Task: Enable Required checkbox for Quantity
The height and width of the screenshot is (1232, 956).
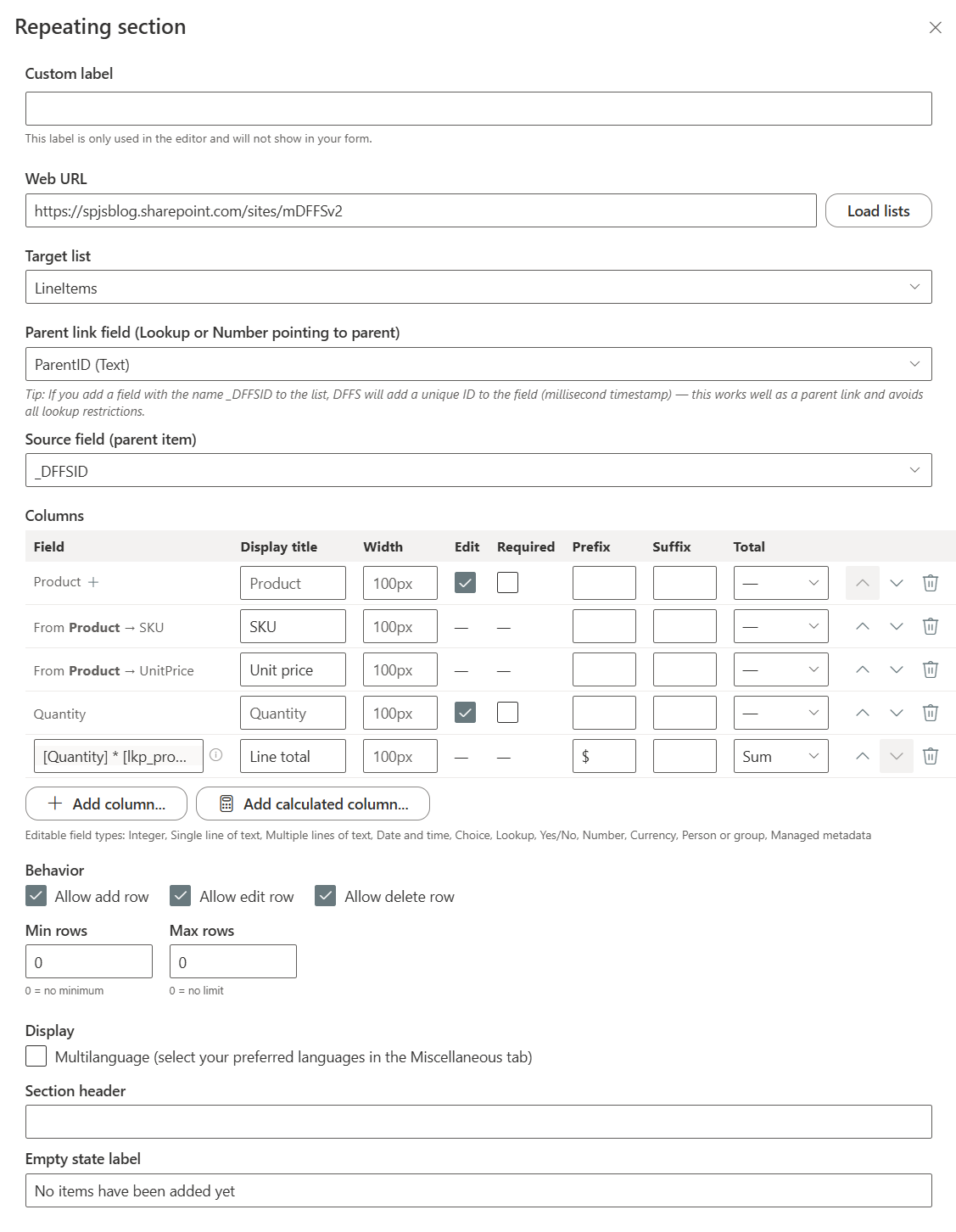Action: click(507, 713)
